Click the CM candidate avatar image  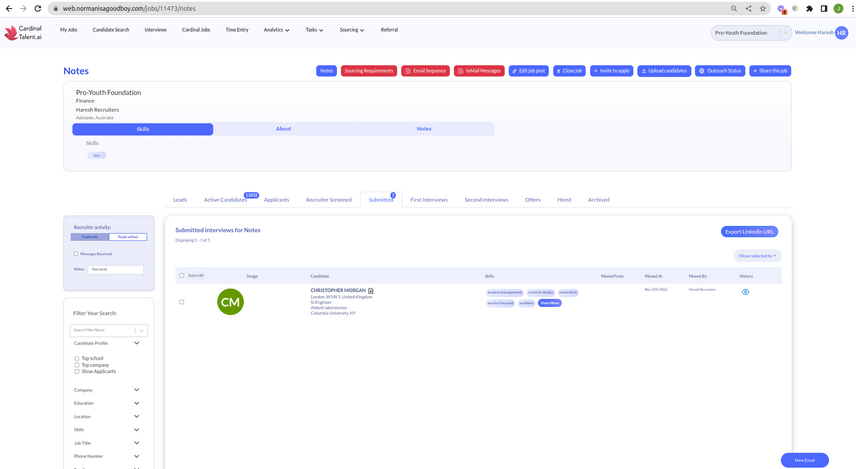pos(230,301)
